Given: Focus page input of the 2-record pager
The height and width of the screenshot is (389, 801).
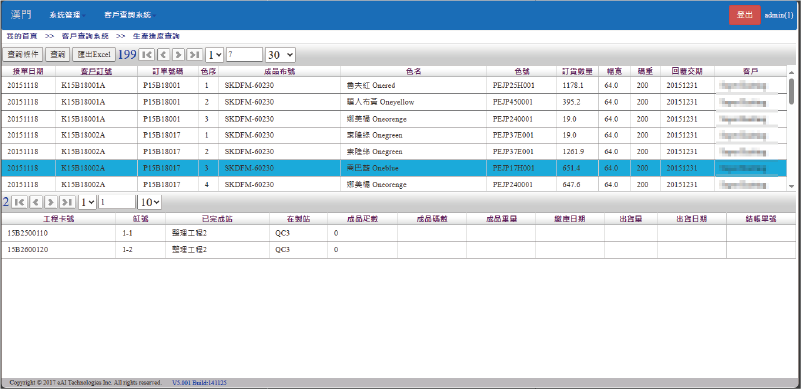Looking at the screenshot, I should pos(117,202).
